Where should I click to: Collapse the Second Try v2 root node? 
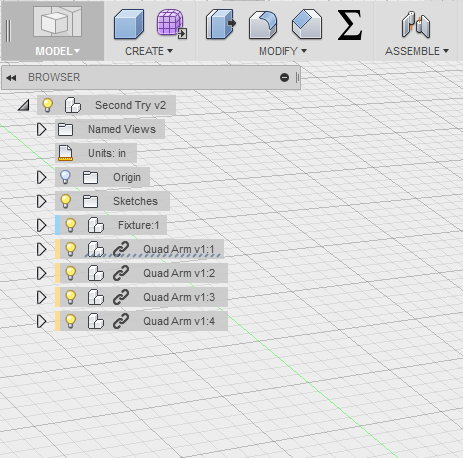pyautogui.click(x=24, y=105)
